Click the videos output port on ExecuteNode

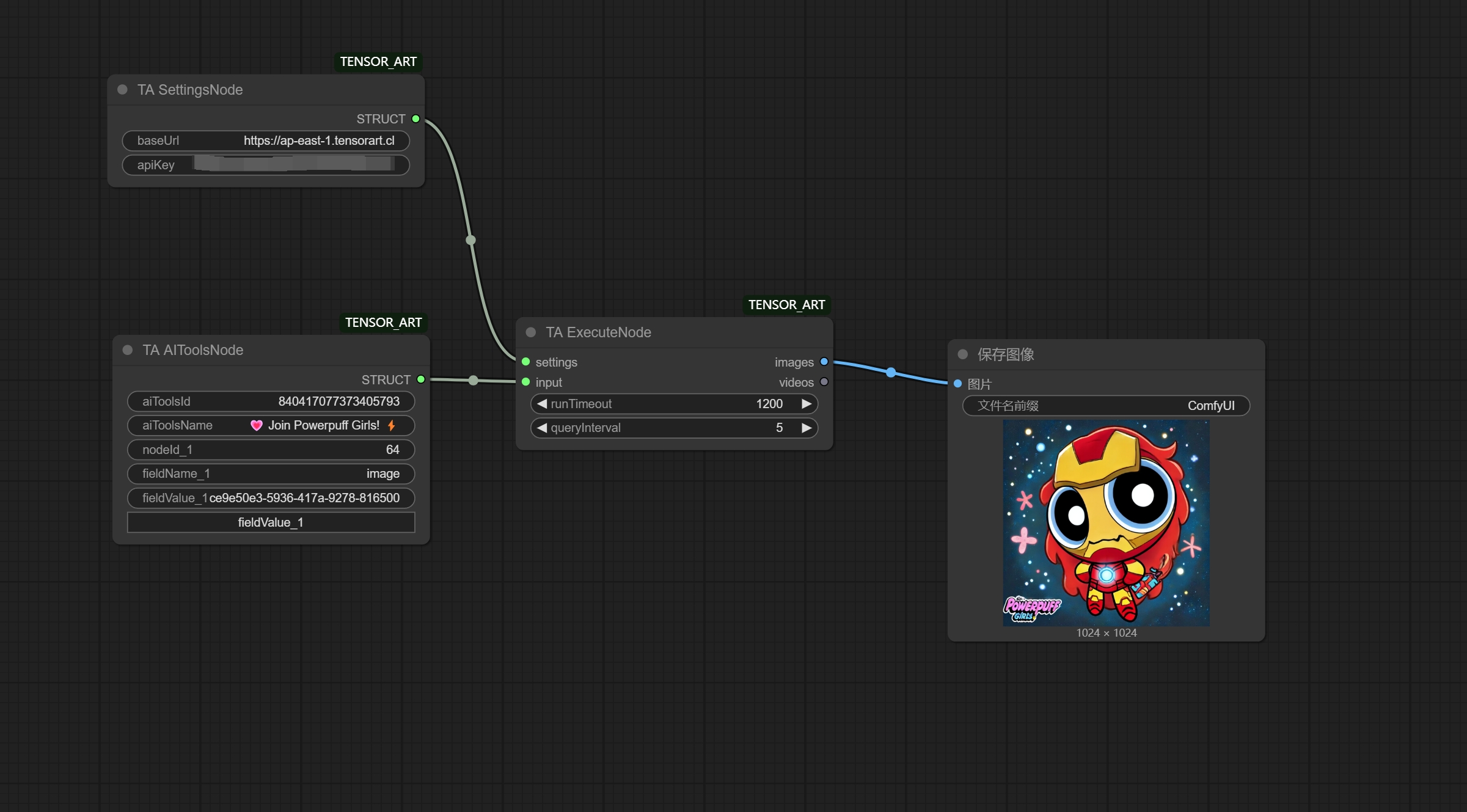point(824,382)
